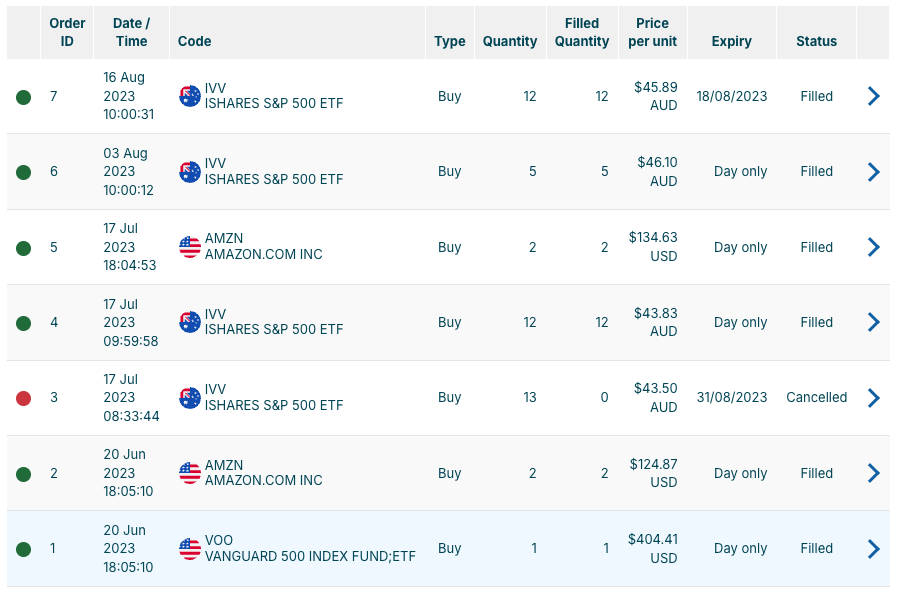902x601 pixels.
Task: Click filled quantity 0 in order 3 row
Action: pos(605,397)
